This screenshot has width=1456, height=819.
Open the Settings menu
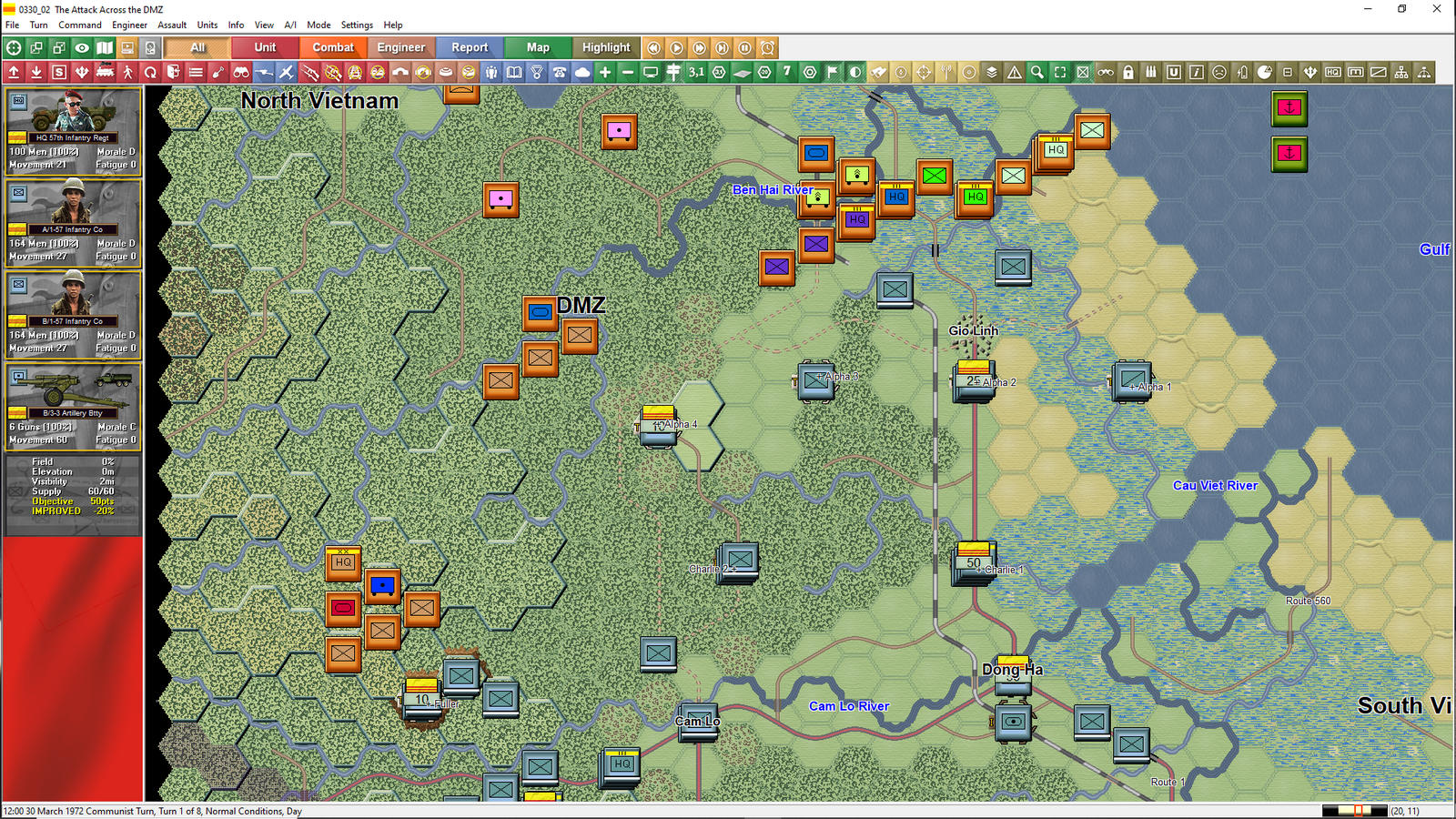click(x=357, y=25)
